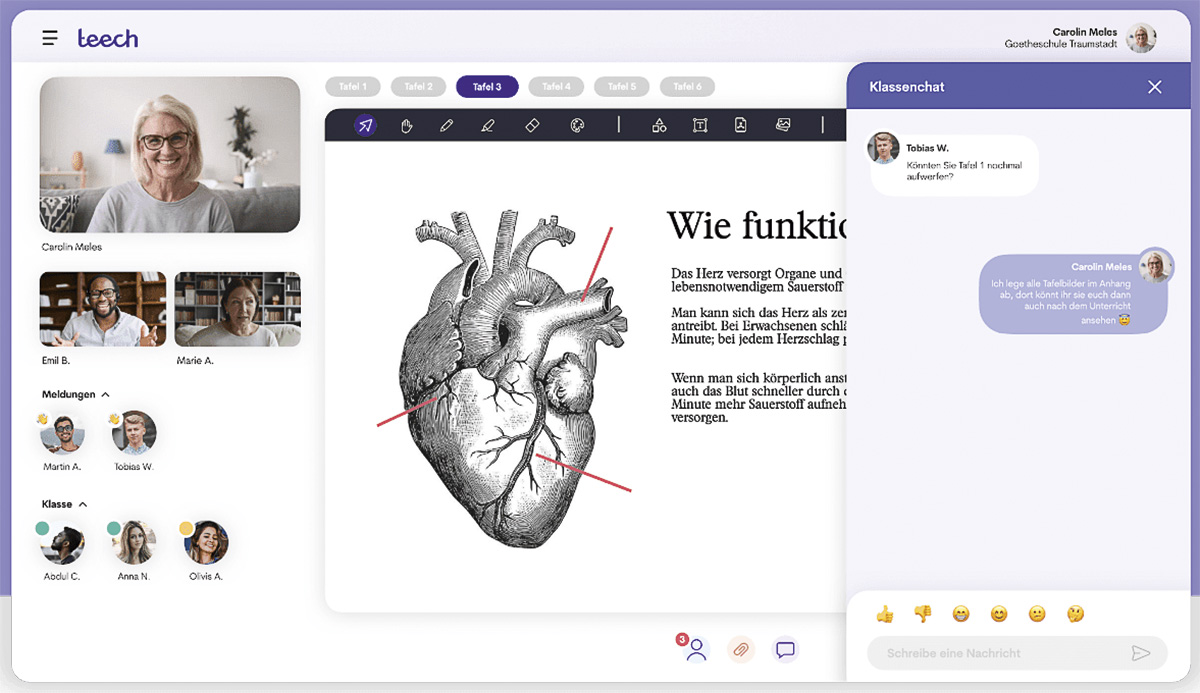Open the shapes tool

click(659, 125)
